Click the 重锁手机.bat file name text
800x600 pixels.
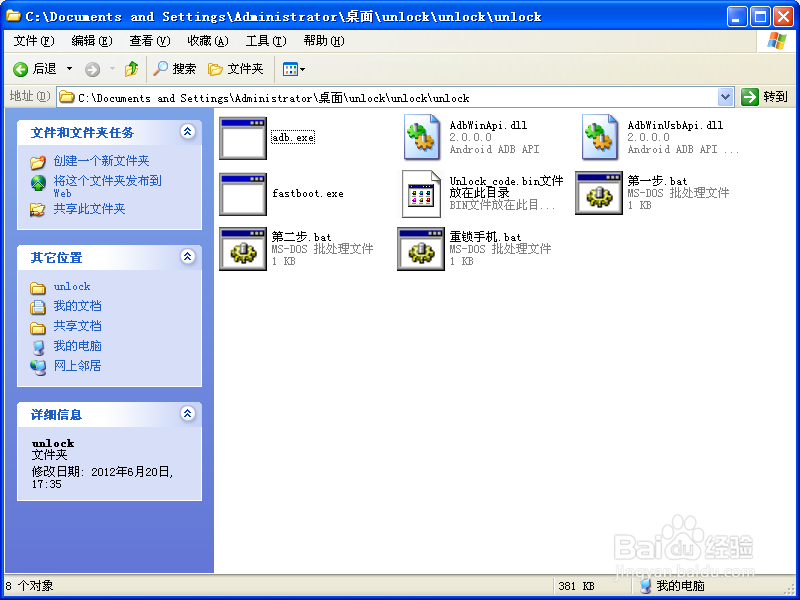[485, 237]
